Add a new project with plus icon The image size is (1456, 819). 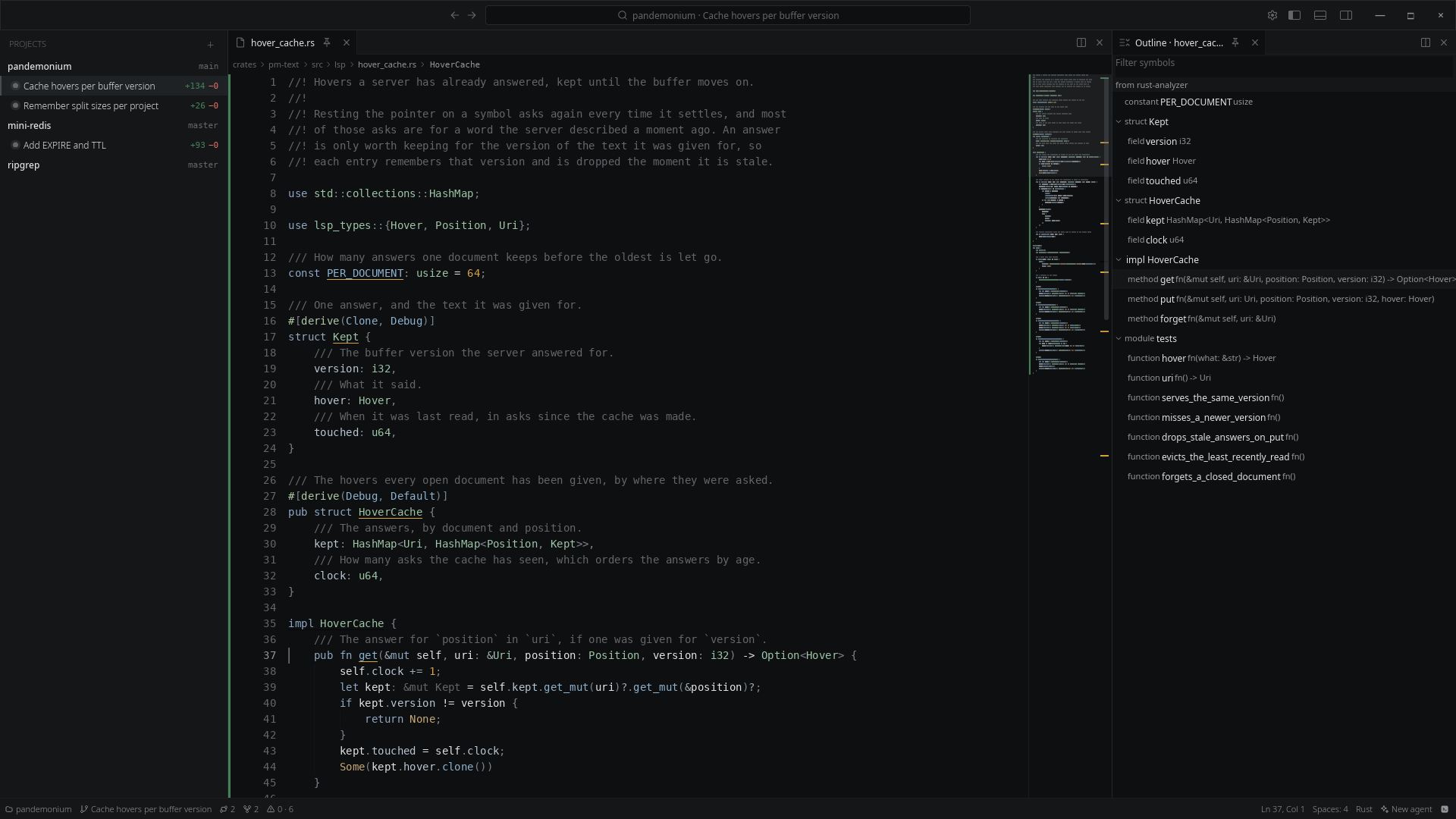210,45
